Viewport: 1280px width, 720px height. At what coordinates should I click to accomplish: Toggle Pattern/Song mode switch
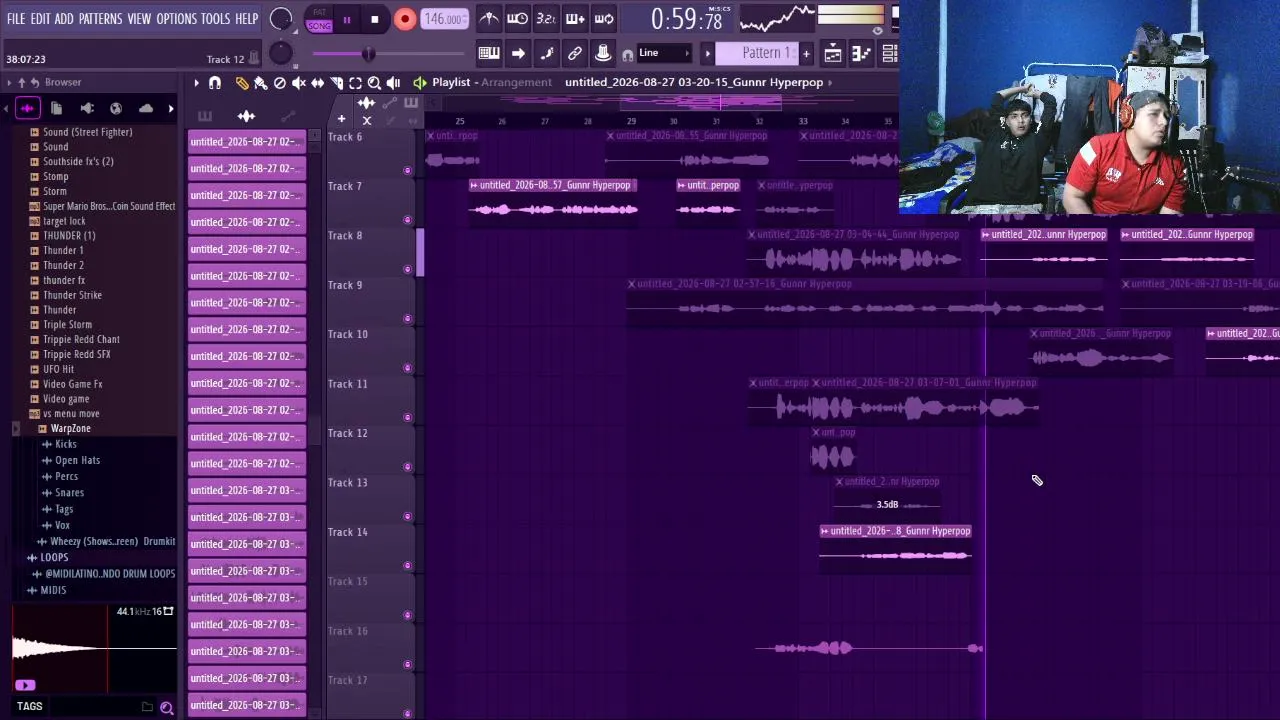coord(319,20)
